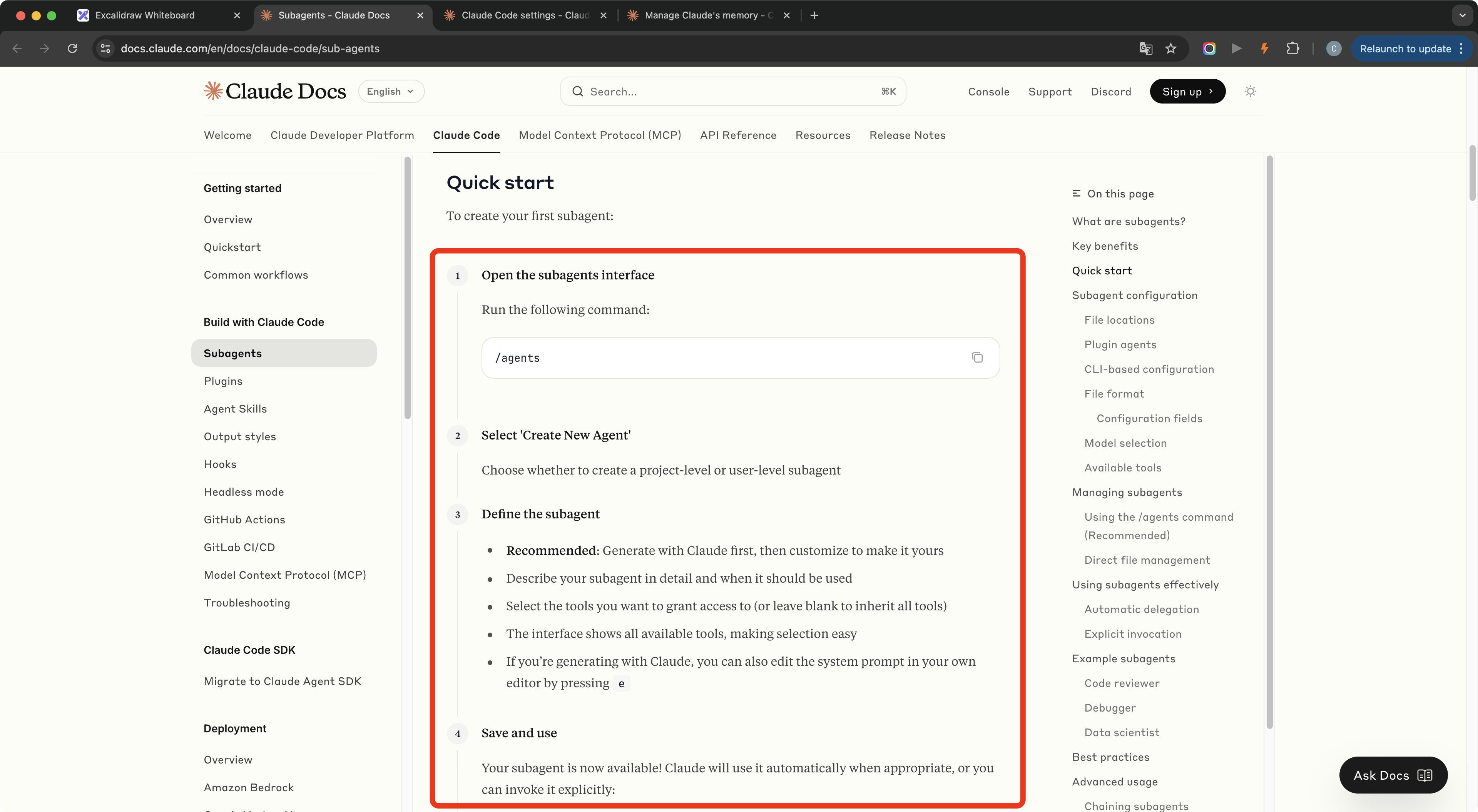This screenshot has width=1478, height=812.
Task: Open the extensions puzzle piece menu
Action: (1292, 49)
